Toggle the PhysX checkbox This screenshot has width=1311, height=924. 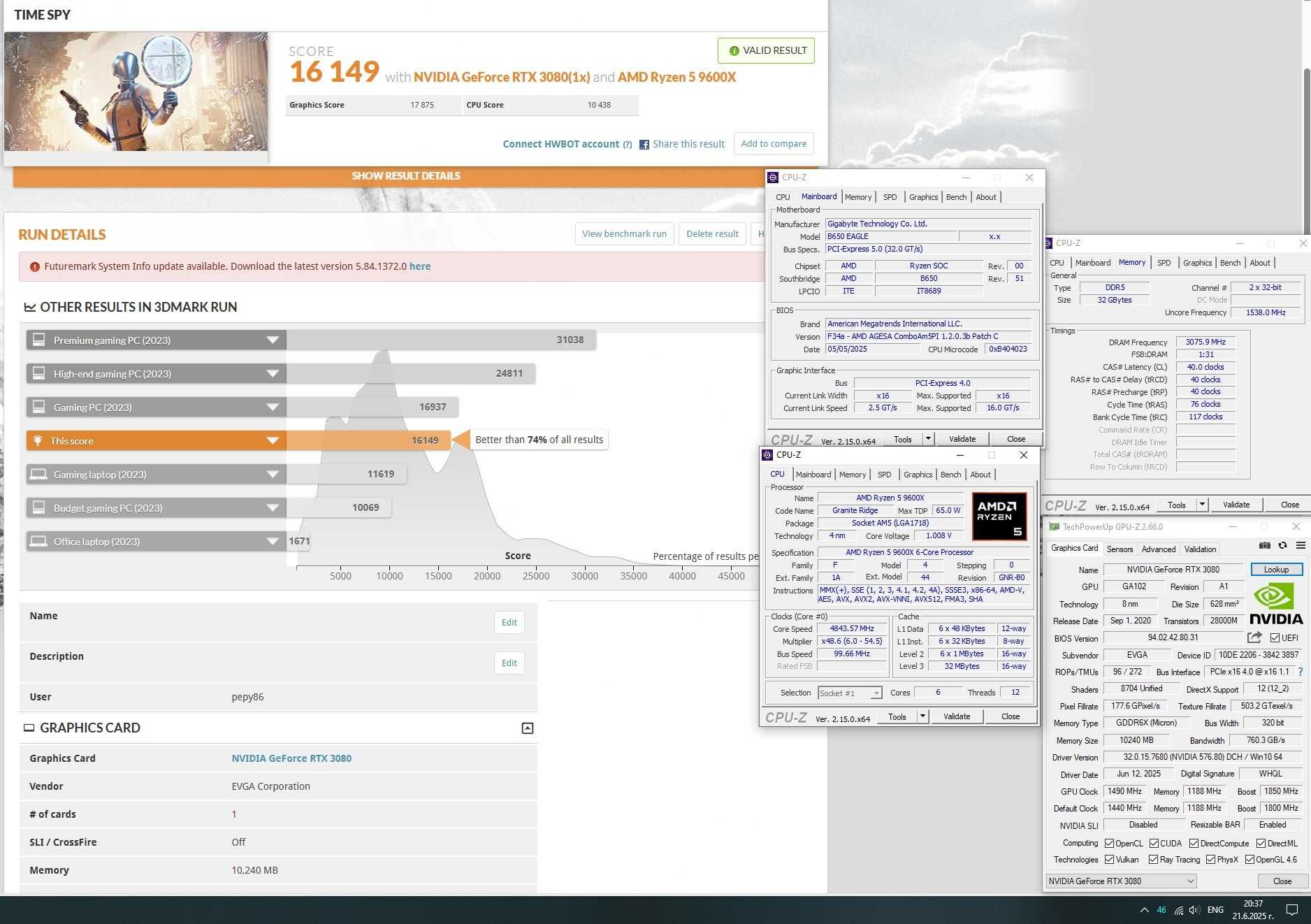tap(1210, 860)
